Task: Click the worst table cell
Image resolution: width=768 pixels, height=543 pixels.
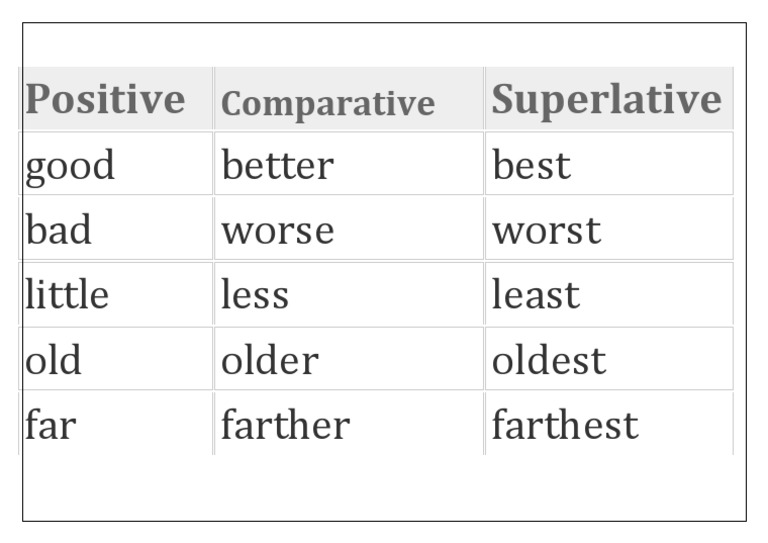Action: tap(608, 230)
